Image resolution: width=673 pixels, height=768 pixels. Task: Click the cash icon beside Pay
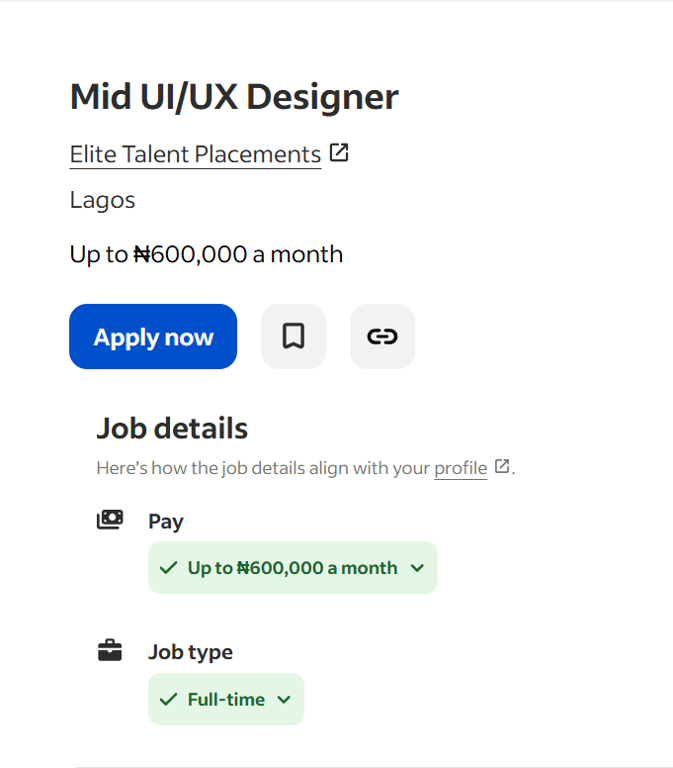(x=109, y=520)
